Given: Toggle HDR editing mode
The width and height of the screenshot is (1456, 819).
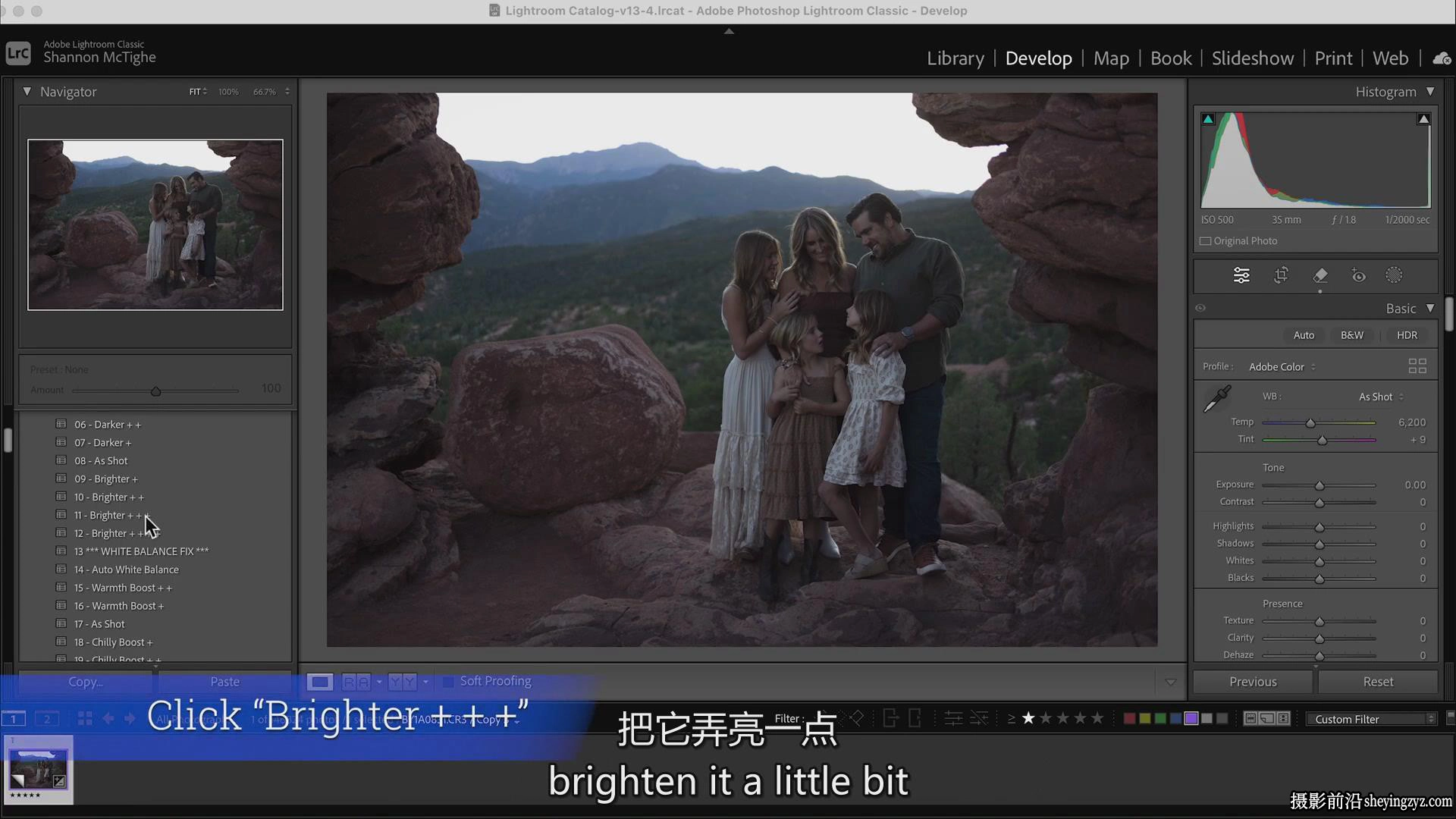Looking at the screenshot, I should 1407,335.
